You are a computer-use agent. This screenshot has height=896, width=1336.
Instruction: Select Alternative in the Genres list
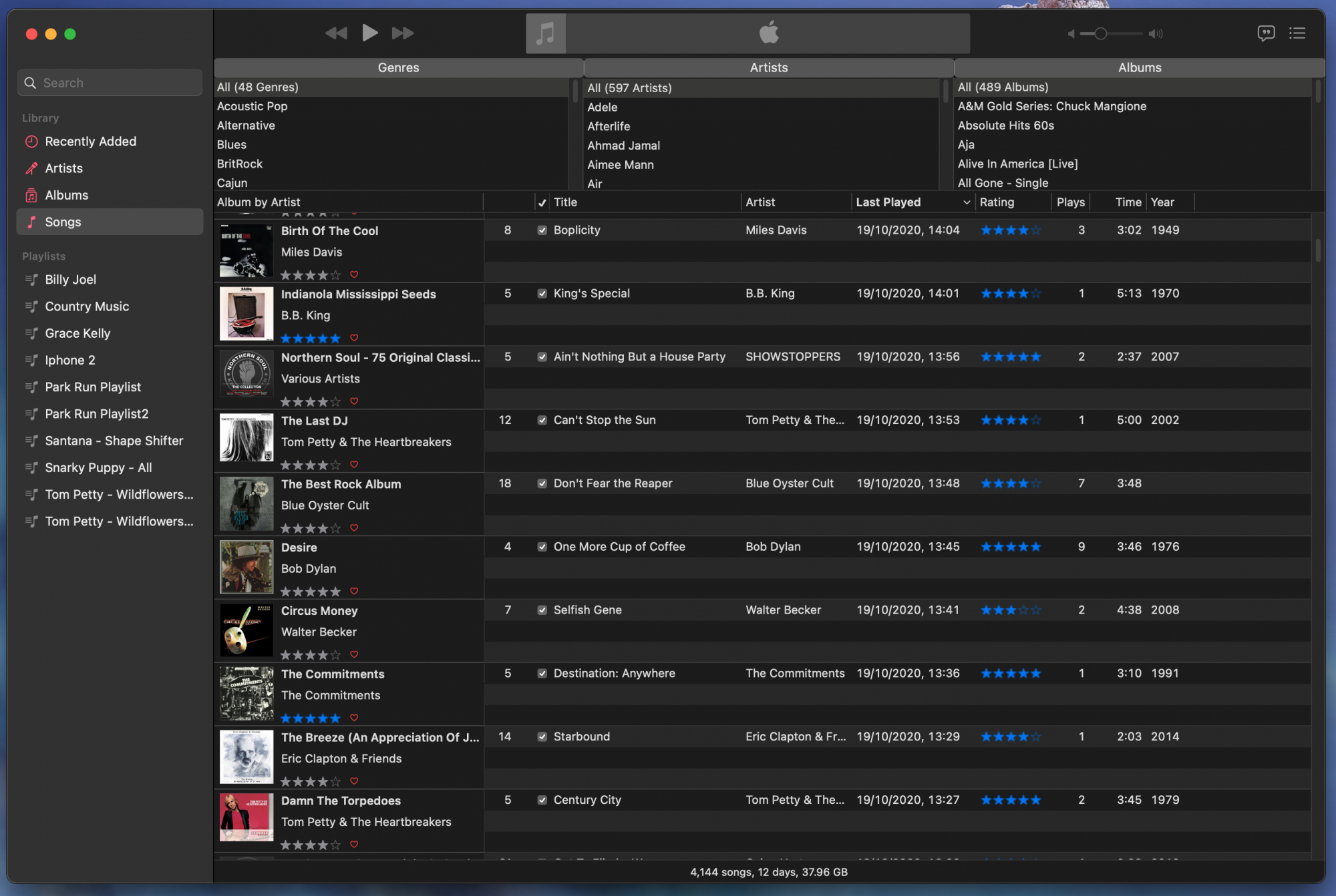246,126
